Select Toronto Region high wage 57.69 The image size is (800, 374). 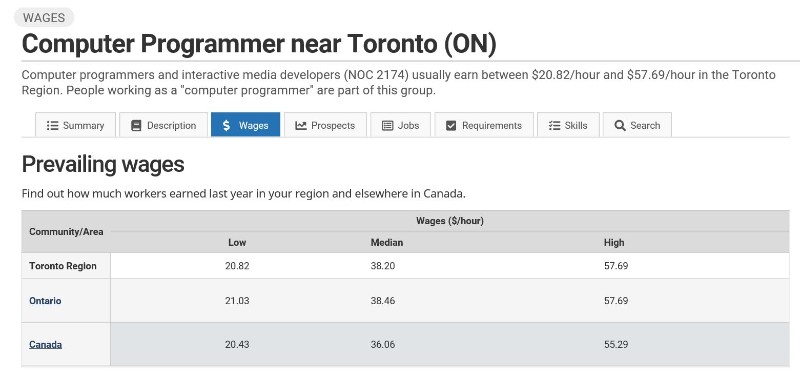616,266
